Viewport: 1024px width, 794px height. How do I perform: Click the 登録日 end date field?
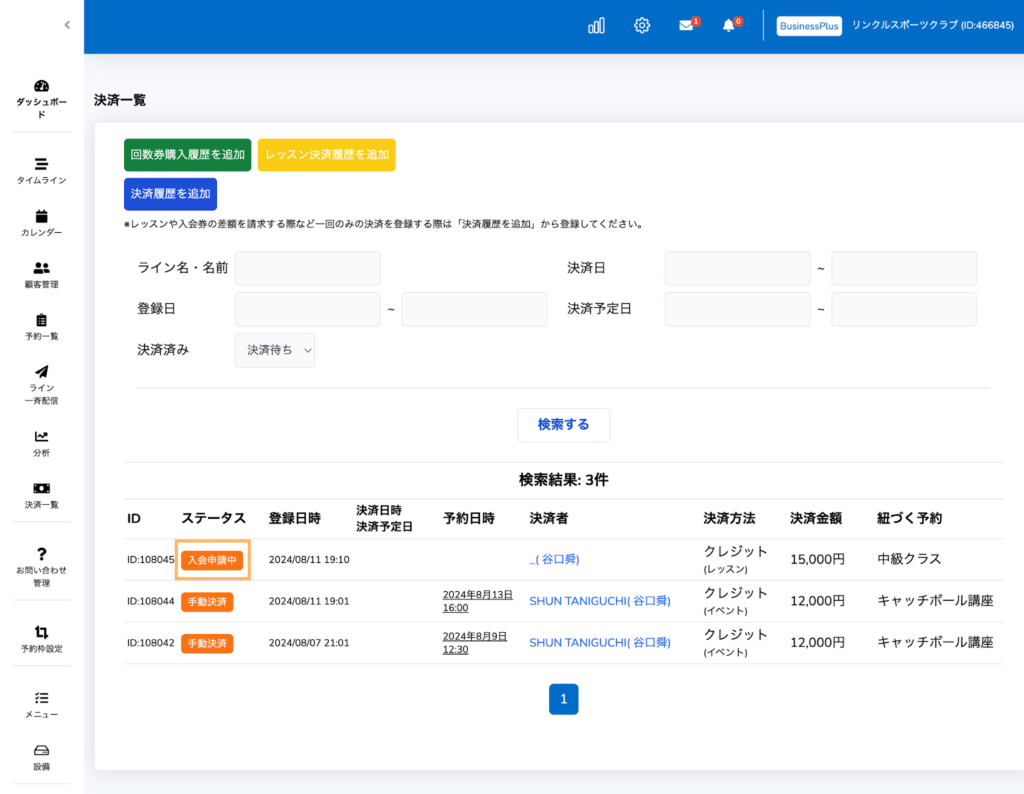(x=474, y=310)
